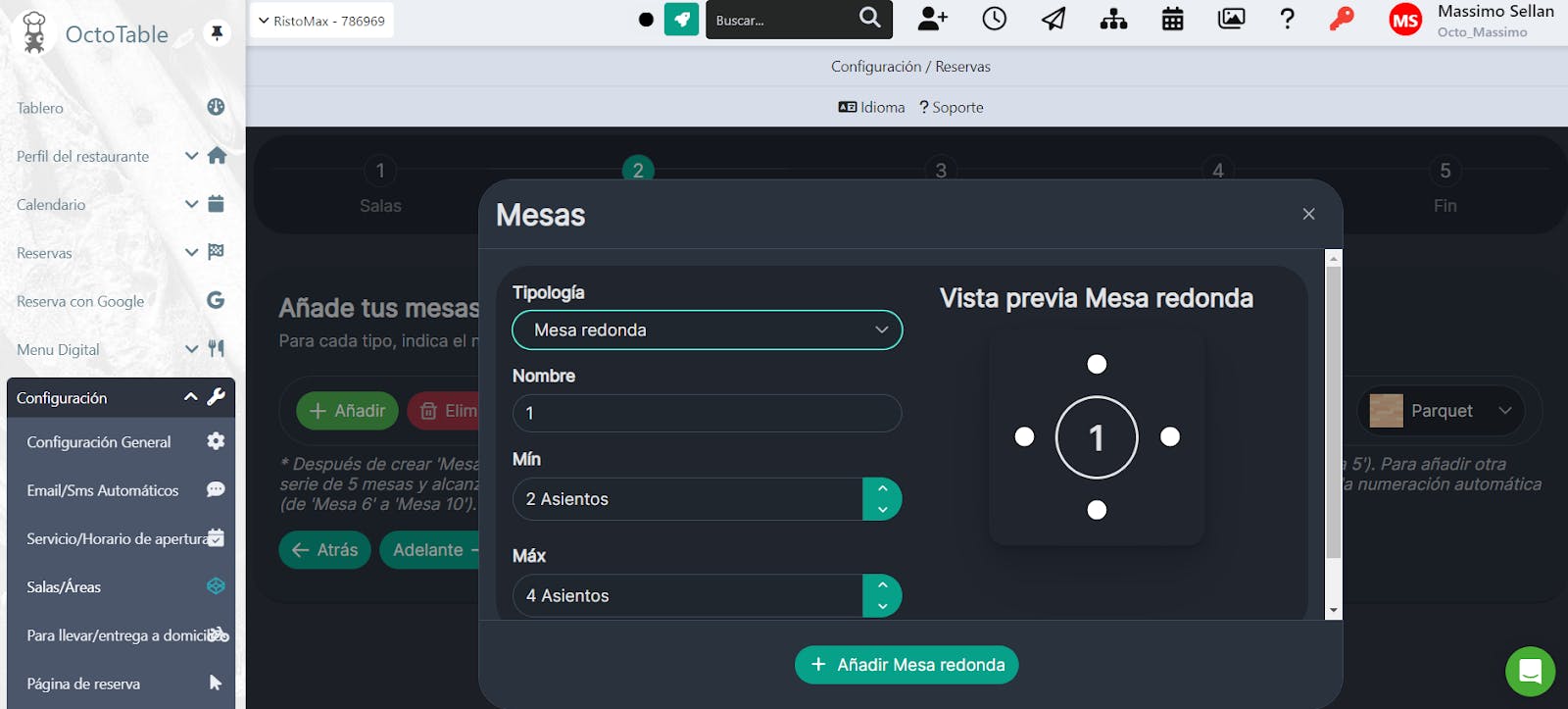Open the MS user avatar
This screenshot has width=1568, height=709.
click(1405, 21)
